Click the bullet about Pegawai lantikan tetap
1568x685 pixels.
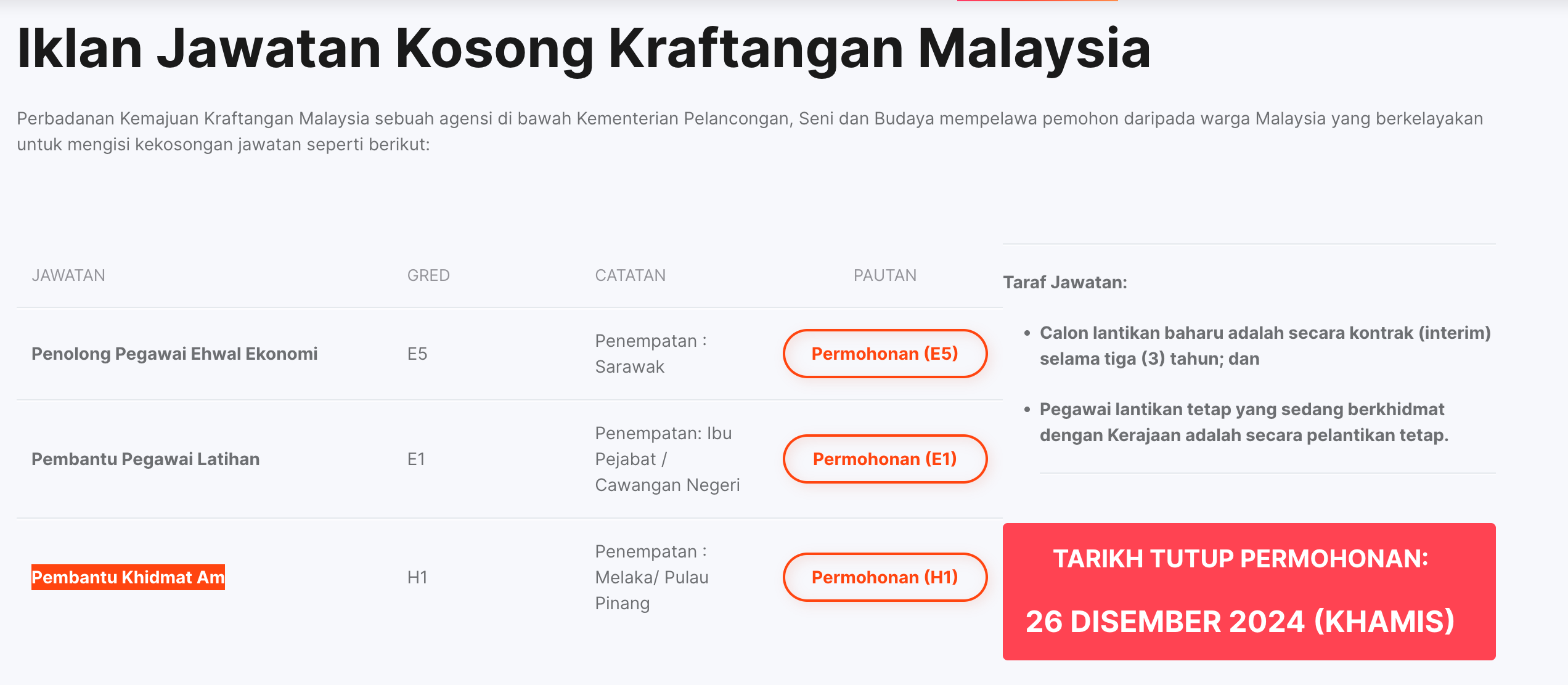[1243, 422]
